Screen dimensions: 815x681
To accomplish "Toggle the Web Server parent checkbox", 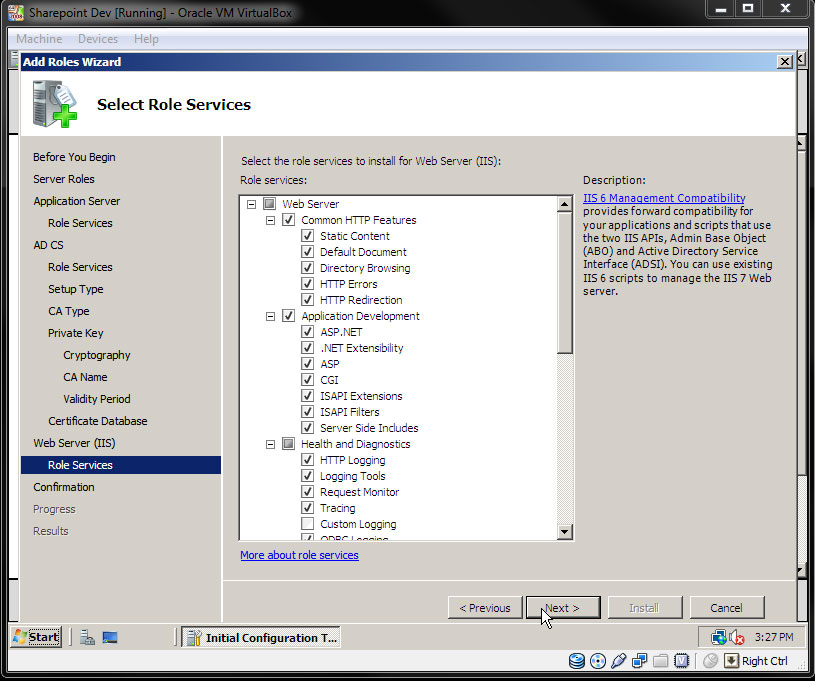I will coord(269,204).
